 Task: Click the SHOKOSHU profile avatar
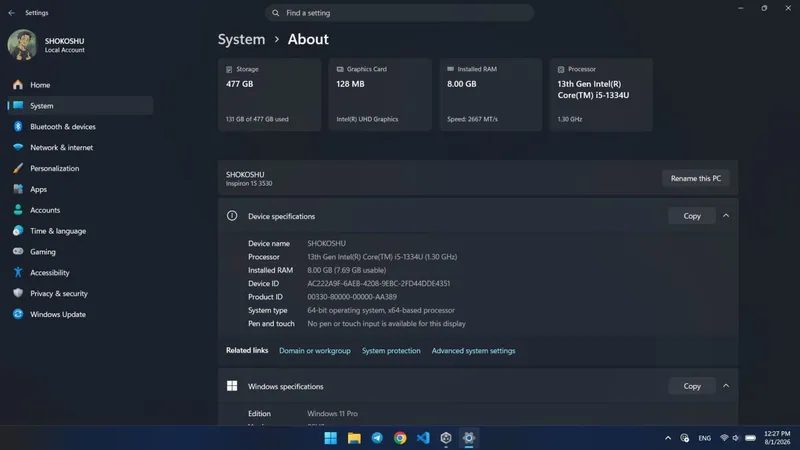pyautogui.click(x=22, y=45)
